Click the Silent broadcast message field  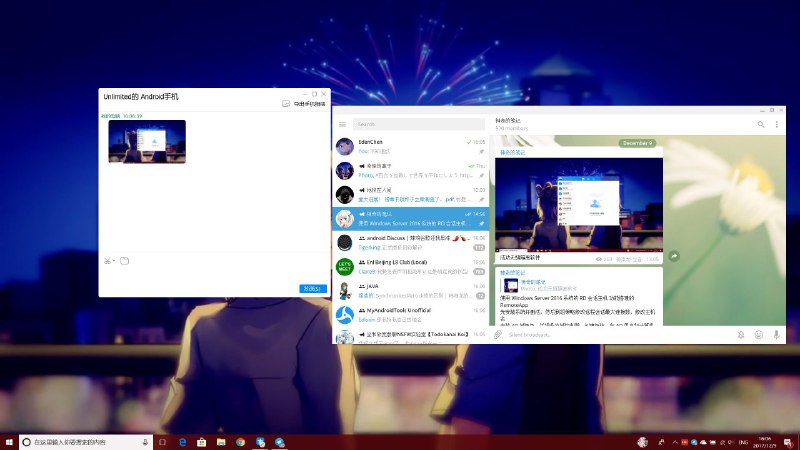click(x=619, y=335)
